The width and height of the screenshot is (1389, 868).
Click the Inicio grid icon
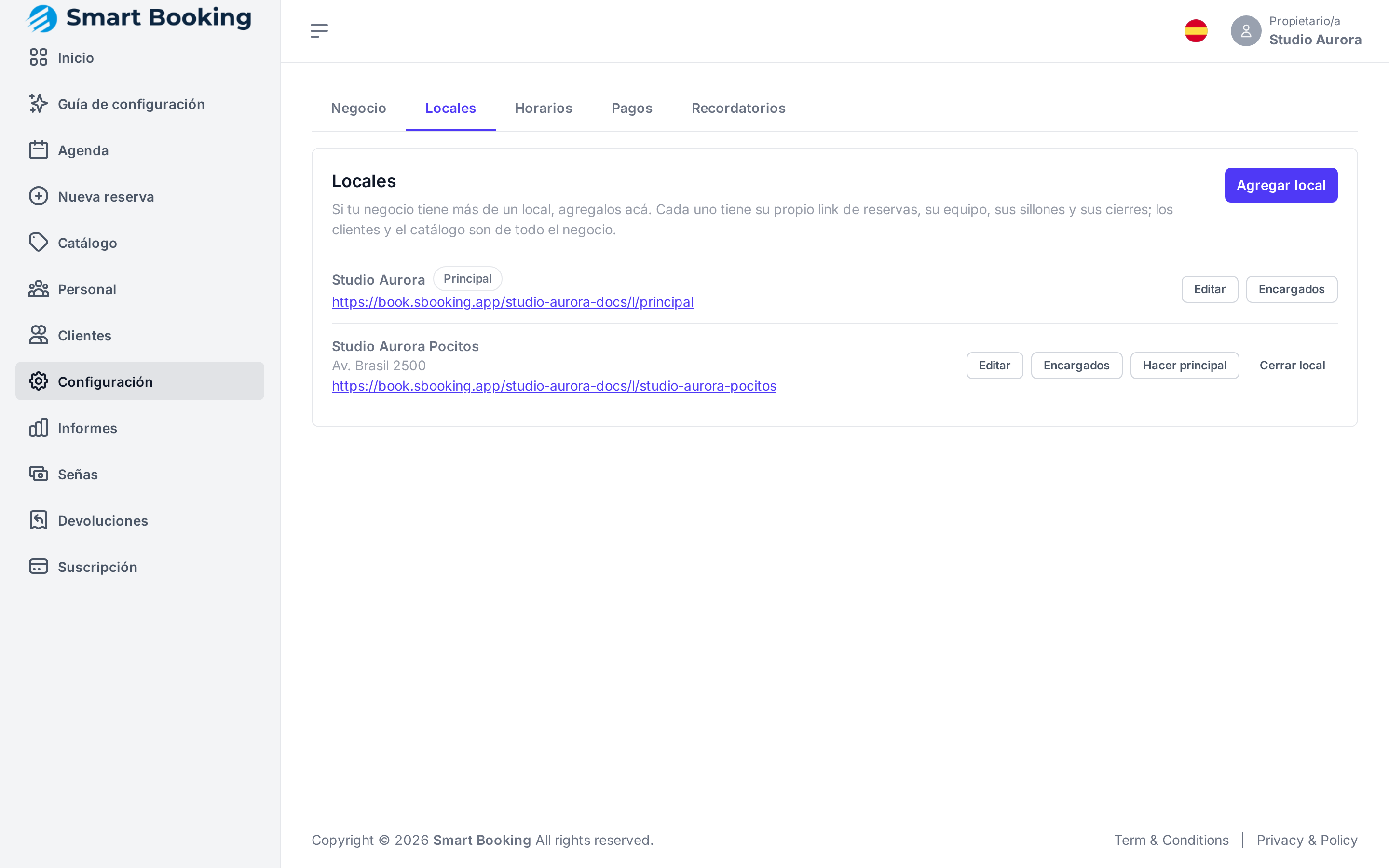(x=39, y=57)
